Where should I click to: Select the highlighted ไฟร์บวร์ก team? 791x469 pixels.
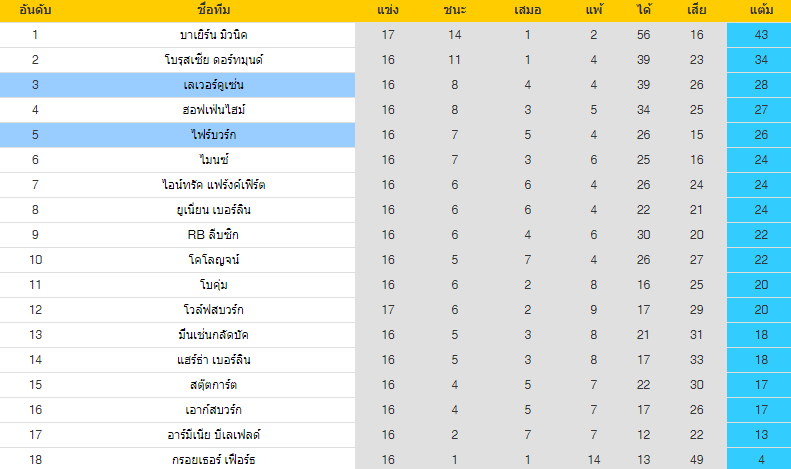coord(213,135)
